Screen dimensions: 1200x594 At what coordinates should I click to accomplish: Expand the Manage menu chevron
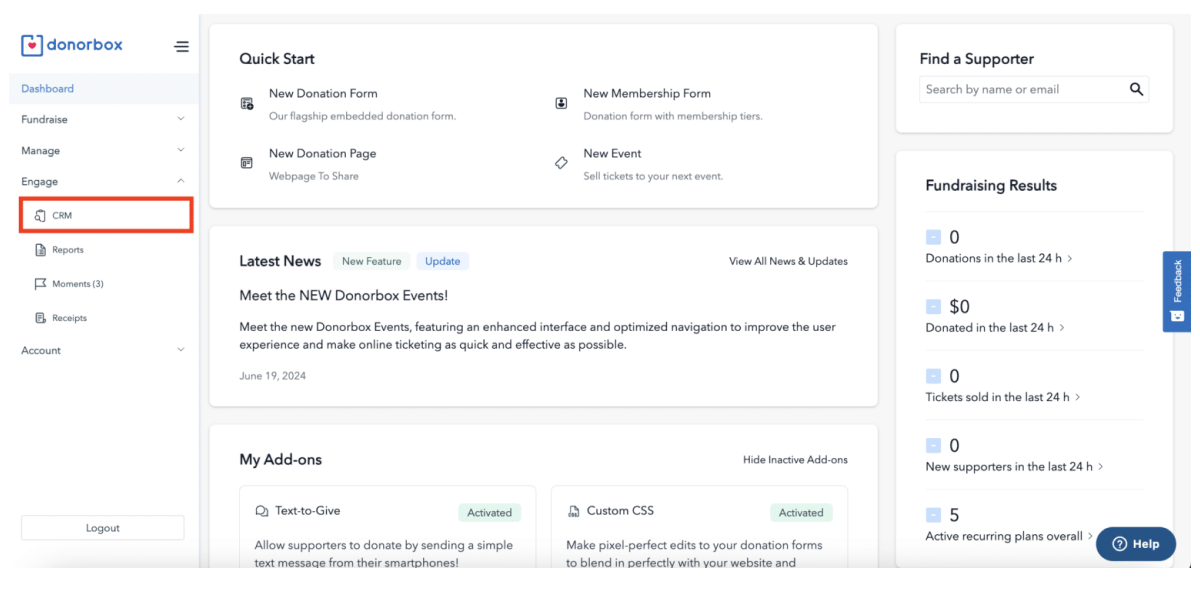[181, 151]
